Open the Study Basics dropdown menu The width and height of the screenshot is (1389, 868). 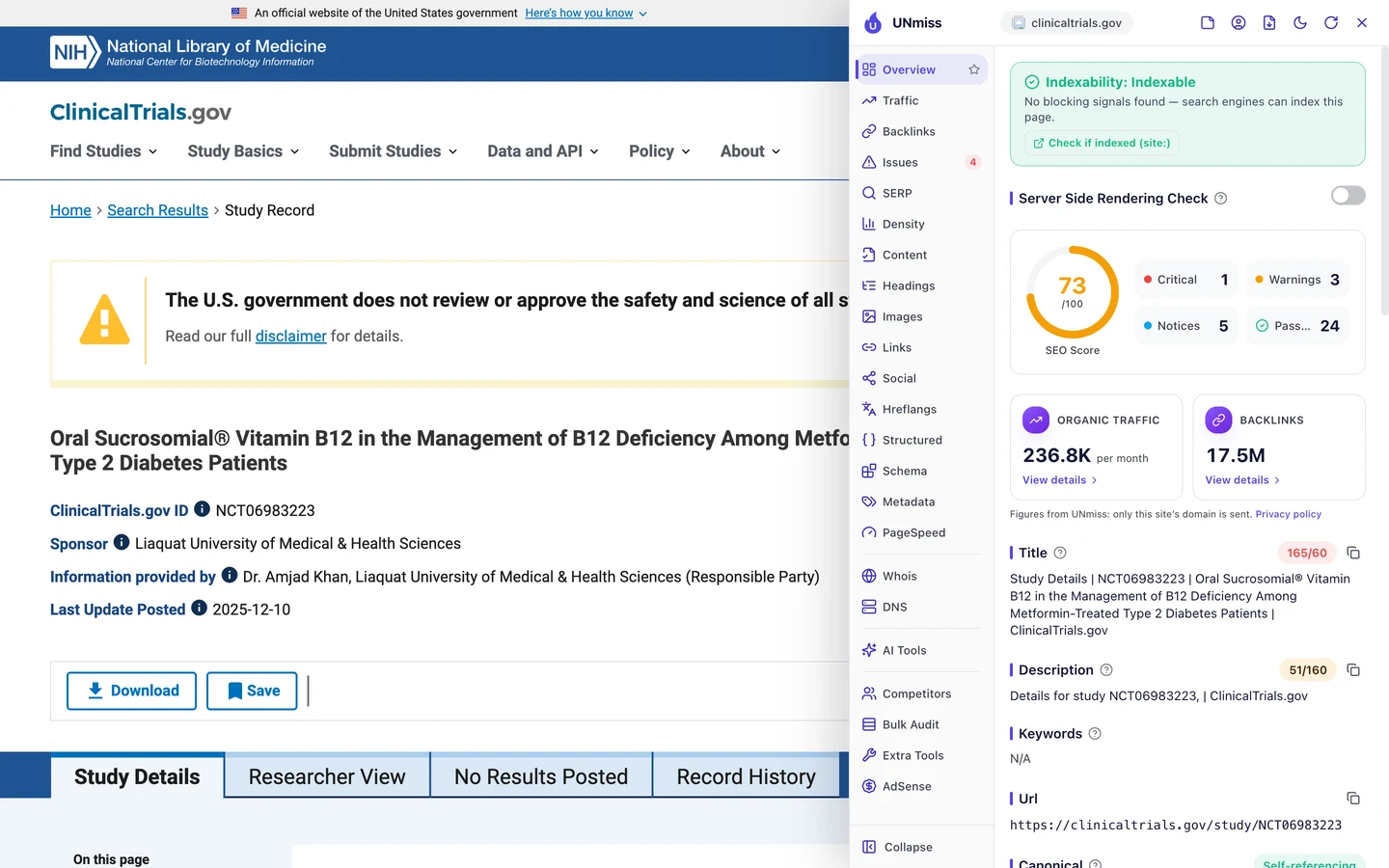pos(244,151)
